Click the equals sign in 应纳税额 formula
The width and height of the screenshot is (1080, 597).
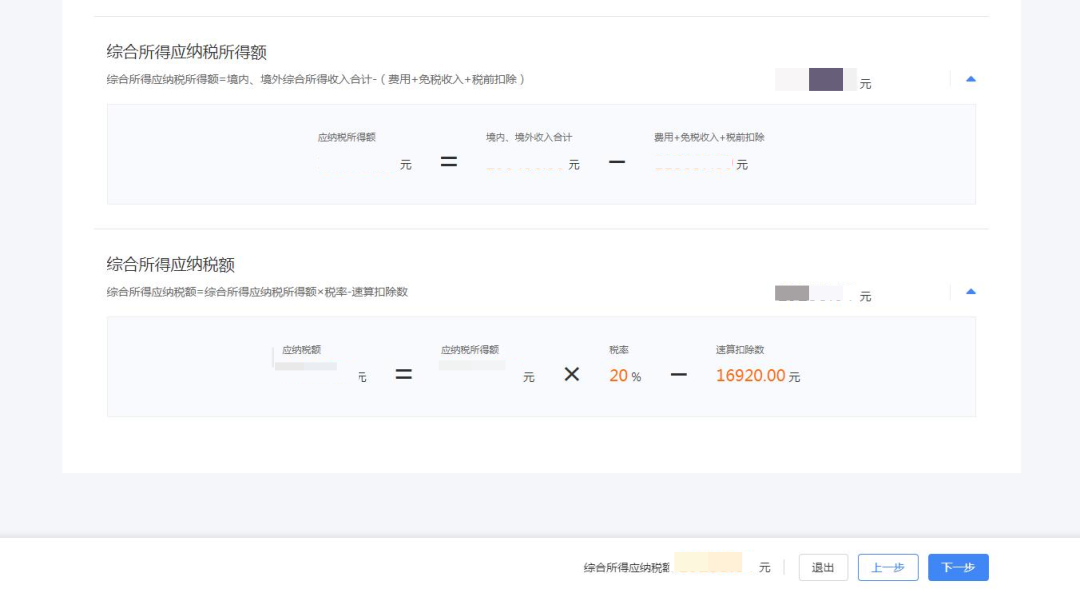403,375
